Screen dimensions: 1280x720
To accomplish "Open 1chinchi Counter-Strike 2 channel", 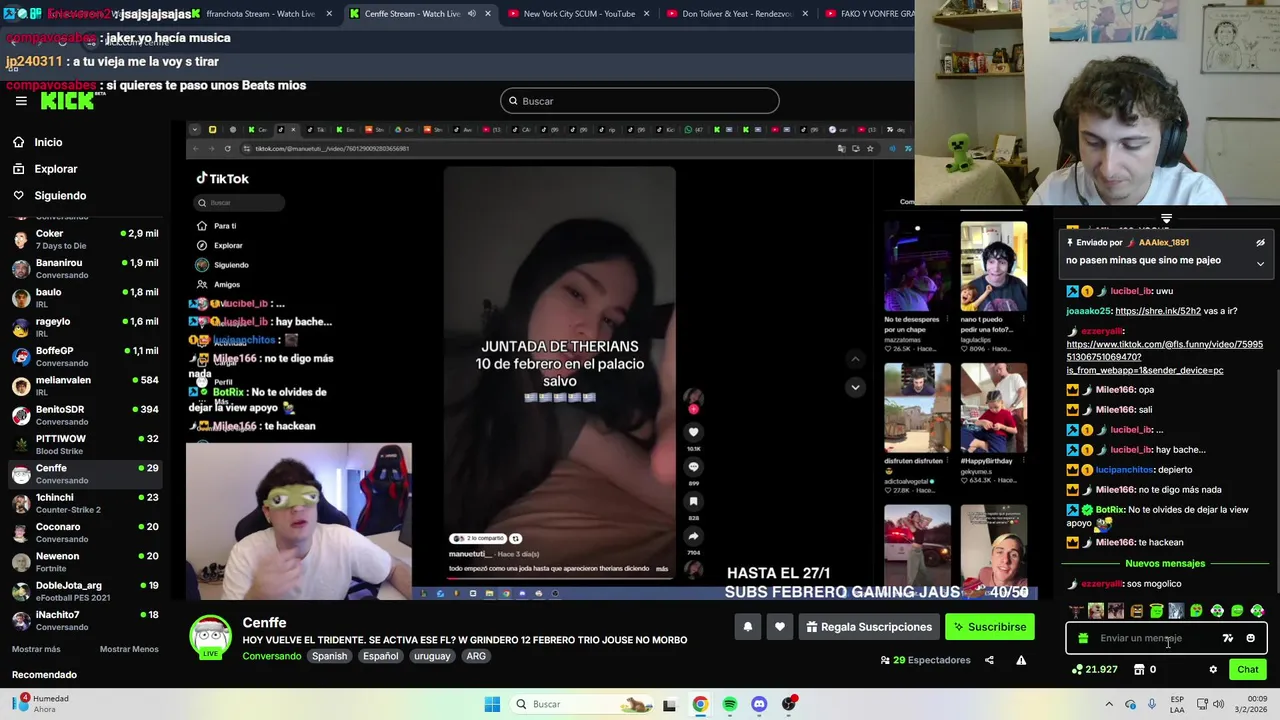I will 85,503.
